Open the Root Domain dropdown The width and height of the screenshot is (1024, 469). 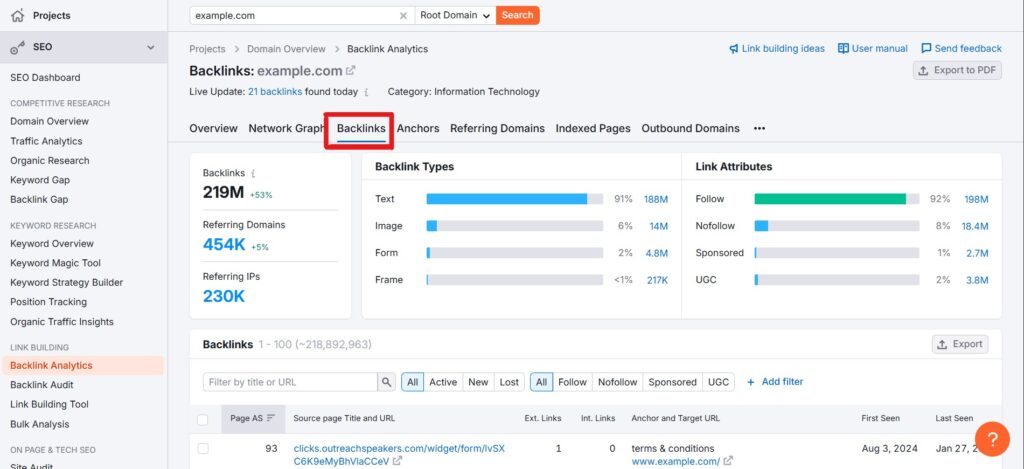pos(455,15)
